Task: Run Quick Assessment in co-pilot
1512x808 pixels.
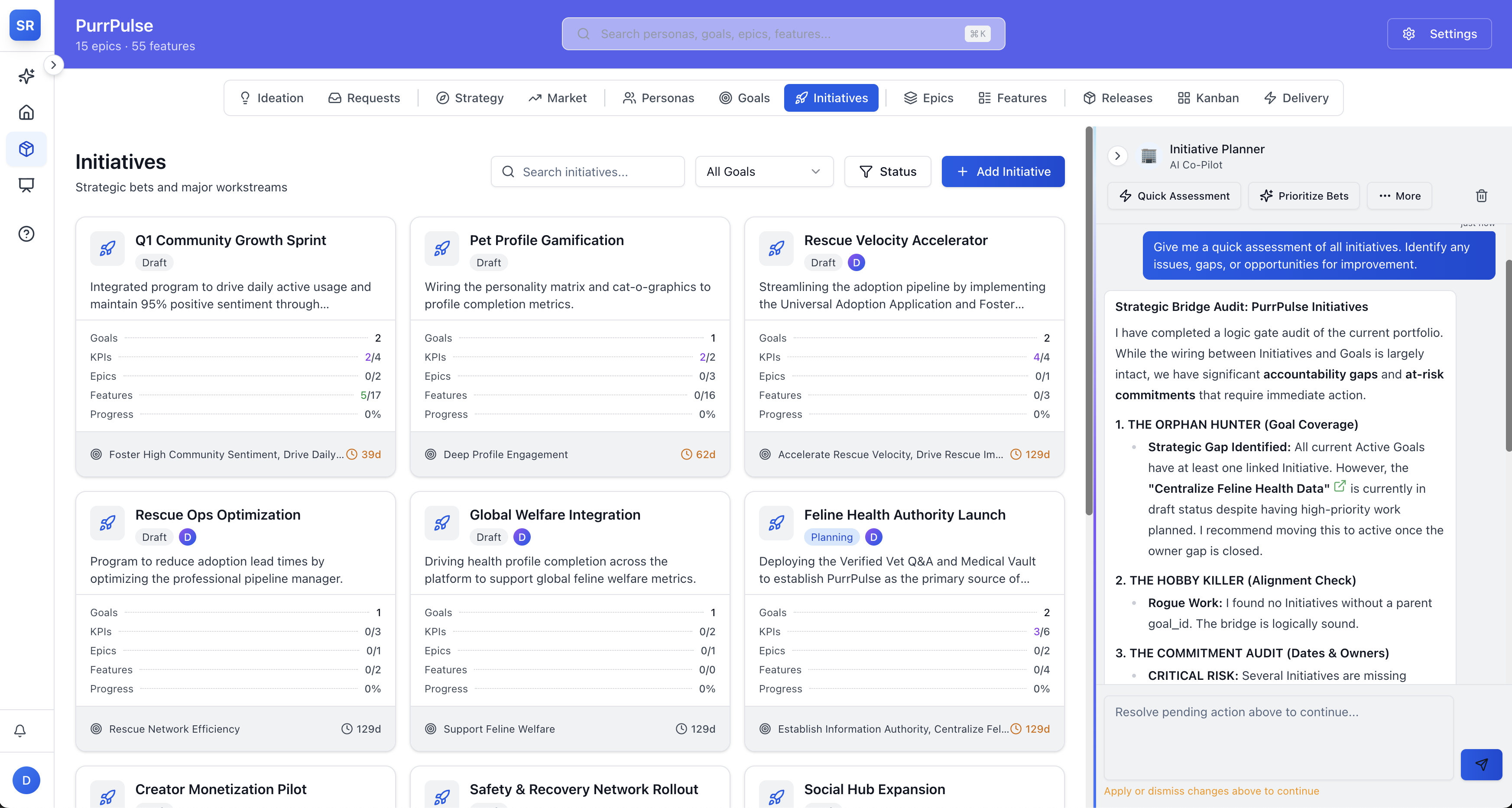Action: click(1174, 196)
